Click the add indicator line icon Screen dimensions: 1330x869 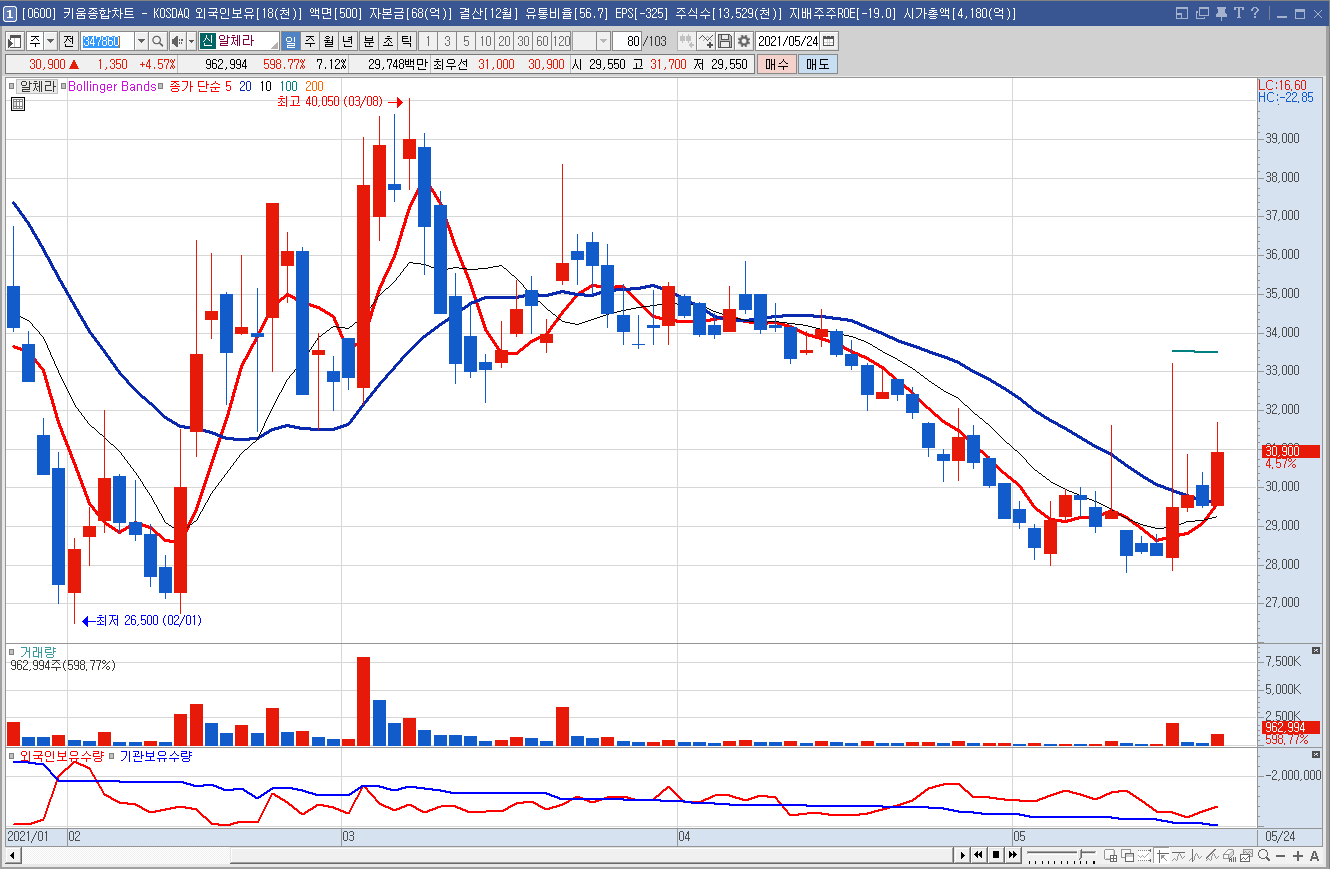point(706,41)
